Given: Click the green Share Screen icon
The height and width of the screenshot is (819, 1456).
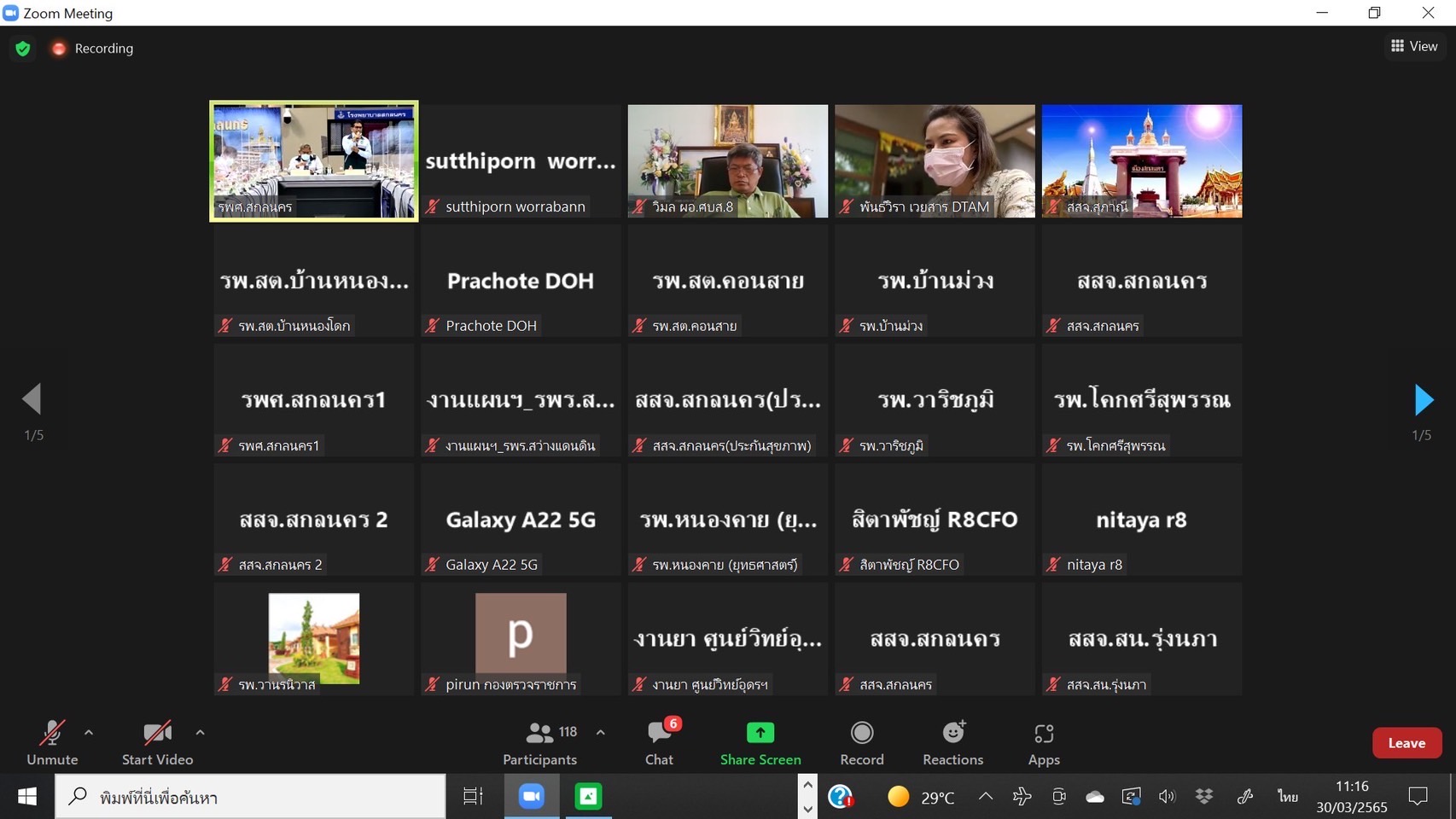Looking at the screenshot, I should [x=760, y=733].
